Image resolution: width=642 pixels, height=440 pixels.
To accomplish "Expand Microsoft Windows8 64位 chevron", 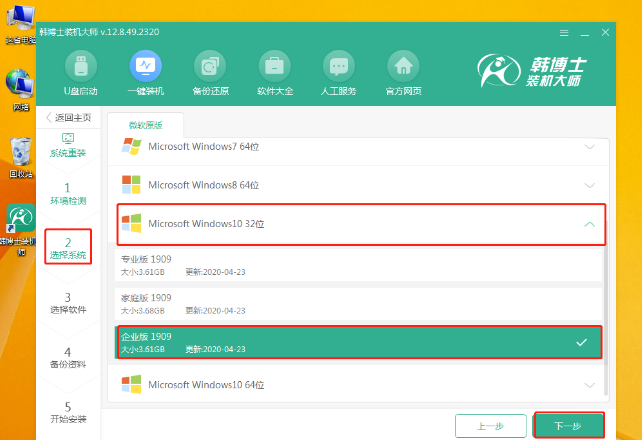I will [590, 185].
